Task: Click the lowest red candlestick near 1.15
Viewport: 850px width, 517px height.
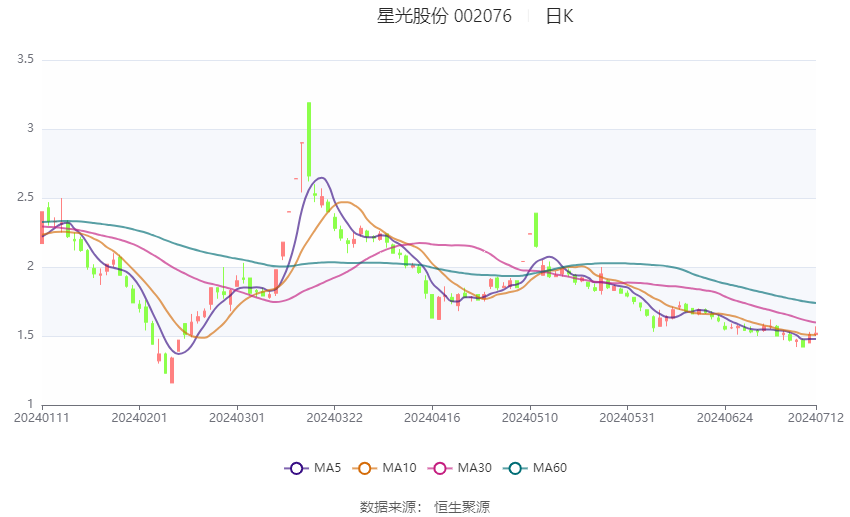Action: (x=172, y=370)
